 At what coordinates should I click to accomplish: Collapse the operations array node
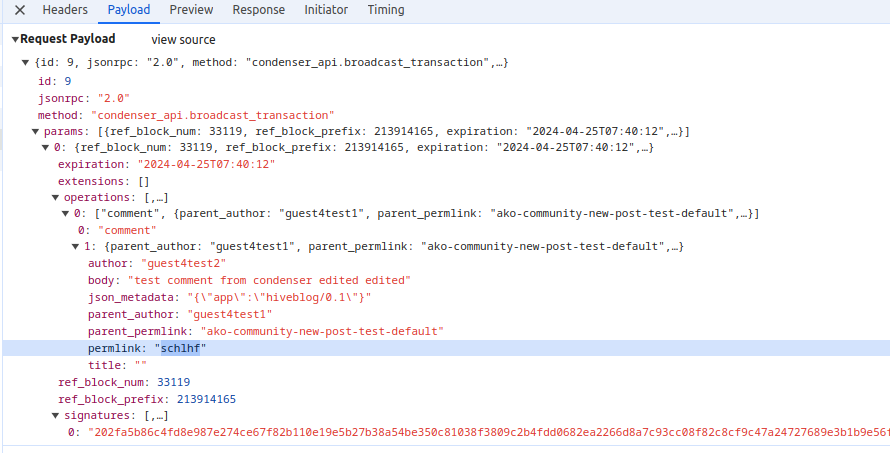[56, 198]
